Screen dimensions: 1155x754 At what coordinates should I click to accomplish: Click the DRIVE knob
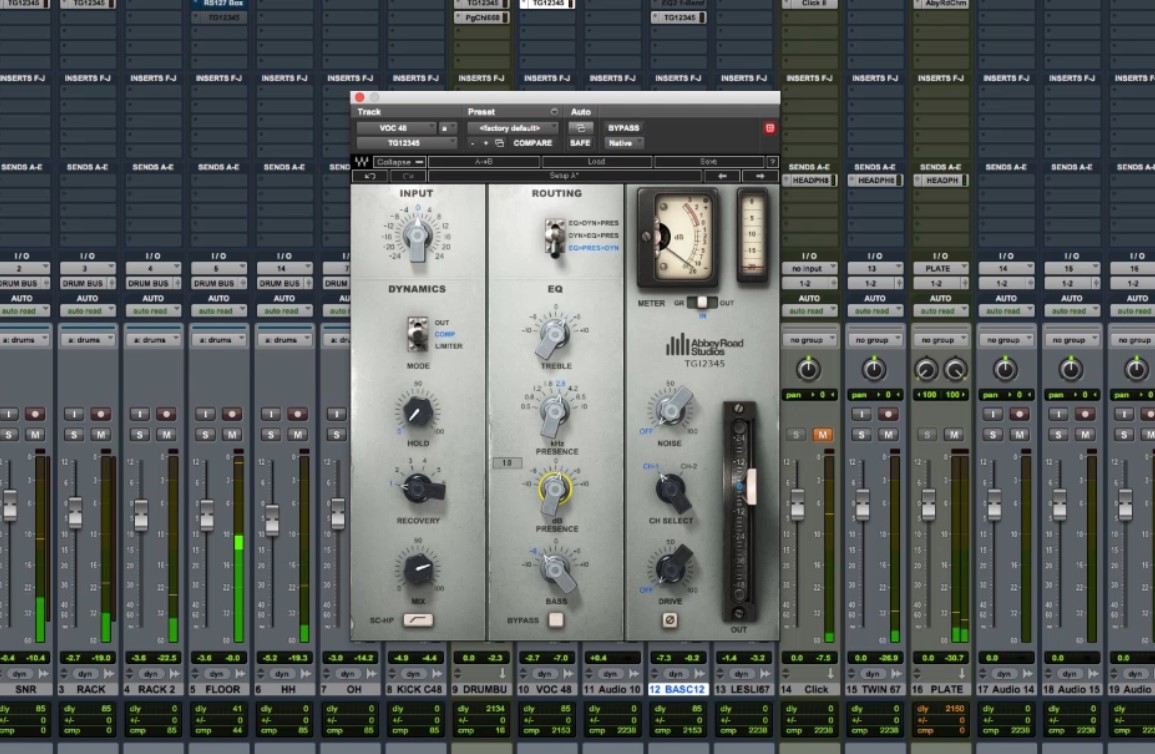[672, 566]
